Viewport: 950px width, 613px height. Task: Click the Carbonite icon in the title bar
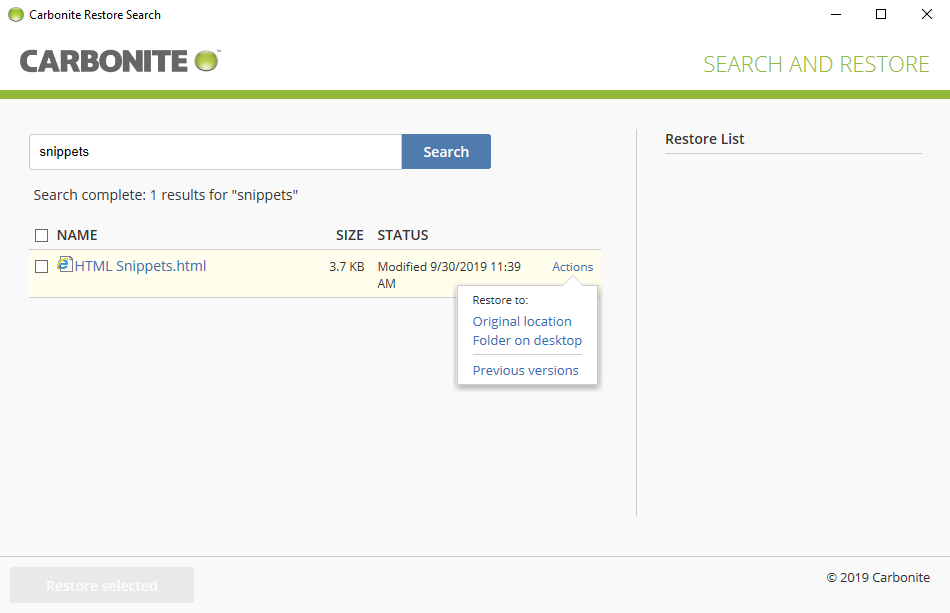(x=14, y=14)
